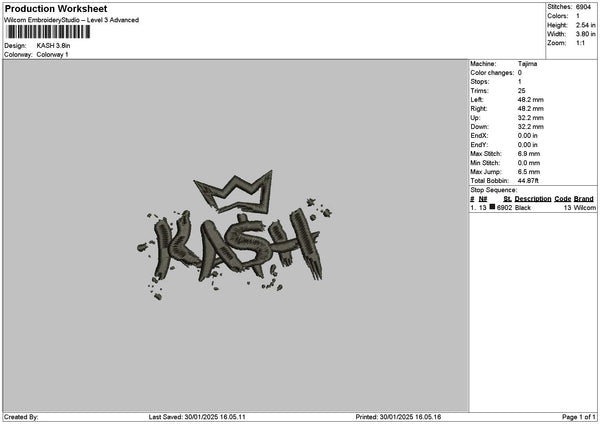
Task: Click the 'Stops:' label
Action: tap(480, 82)
